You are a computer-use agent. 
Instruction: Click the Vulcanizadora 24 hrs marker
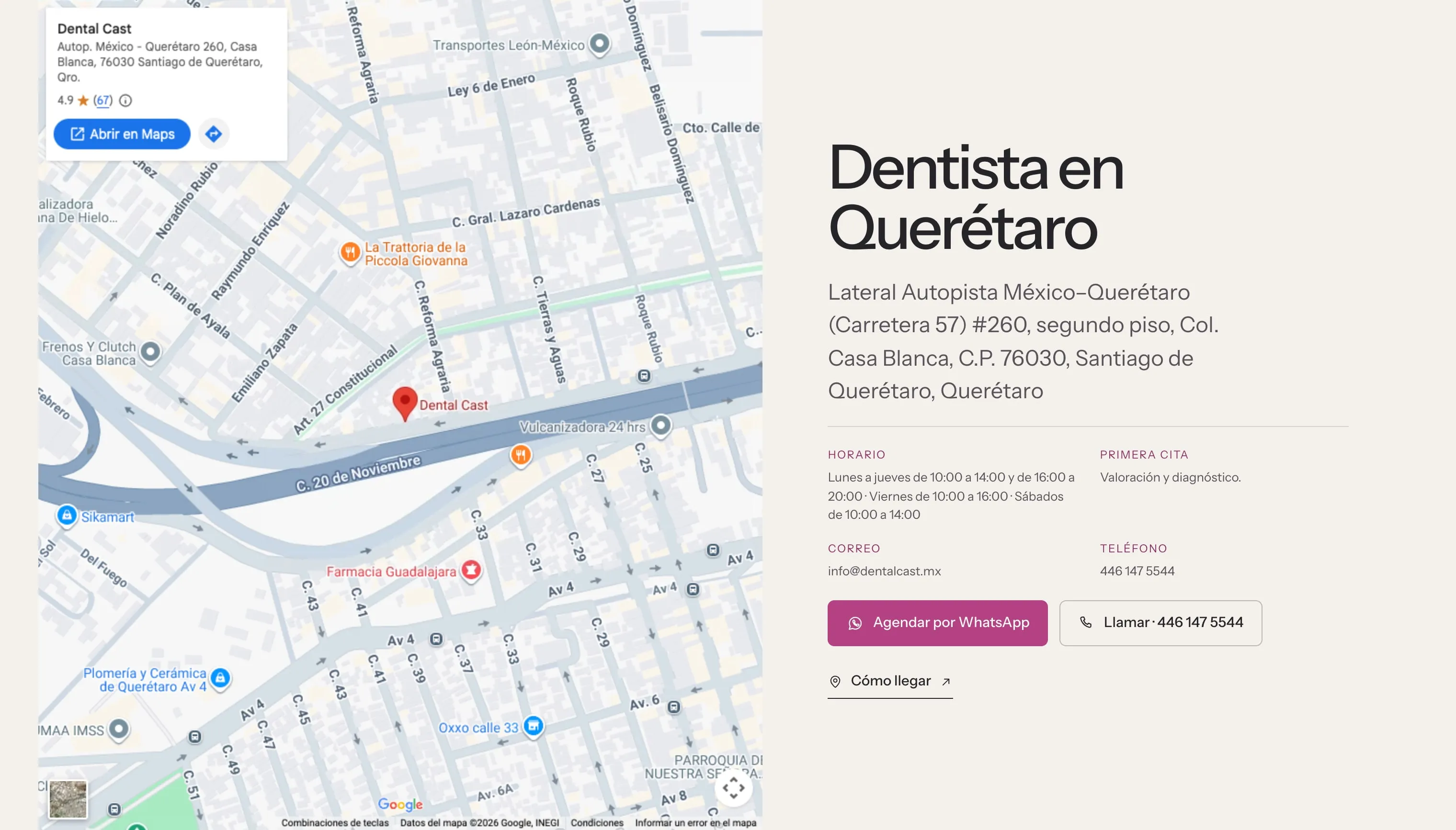point(660,426)
